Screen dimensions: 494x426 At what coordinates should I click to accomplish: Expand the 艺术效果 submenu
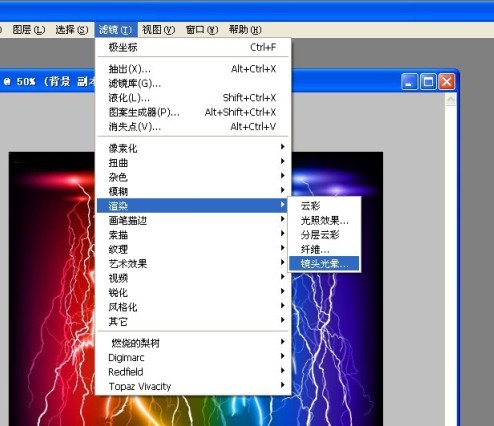point(193,264)
